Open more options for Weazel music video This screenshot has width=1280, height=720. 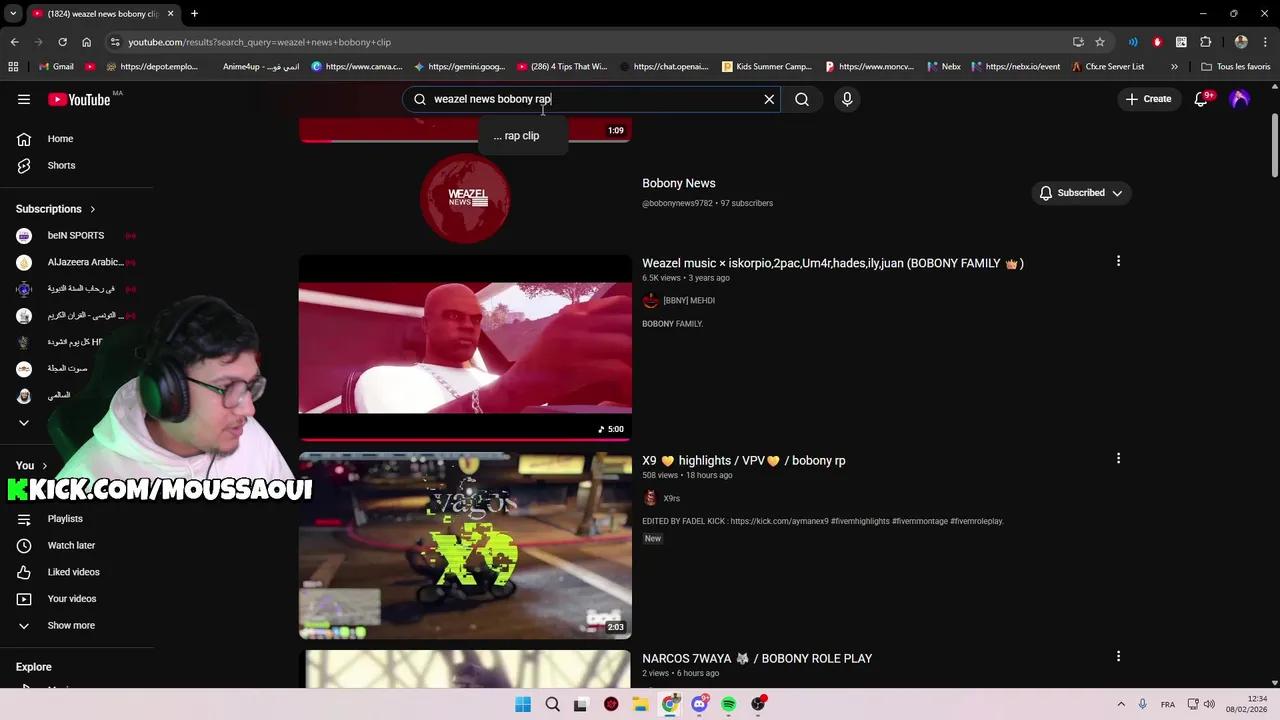[x=1118, y=261]
